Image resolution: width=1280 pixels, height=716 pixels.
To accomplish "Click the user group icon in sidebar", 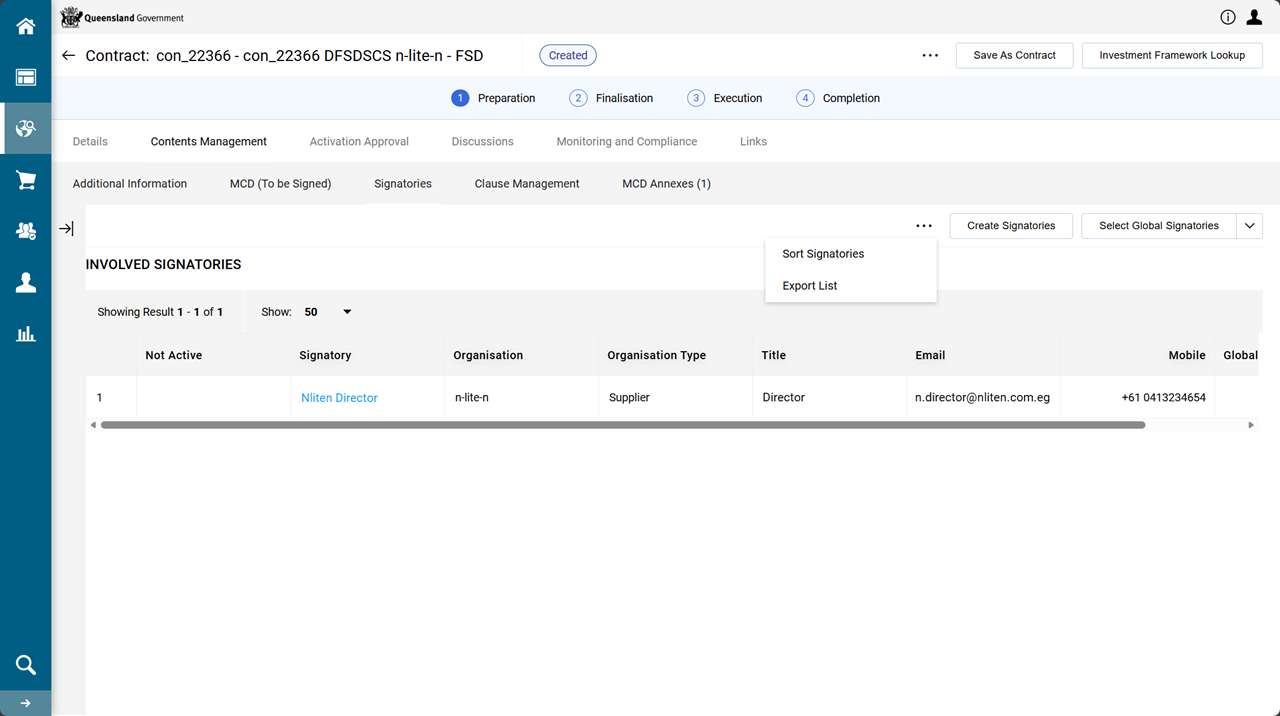I will pyautogui.click(x=26, y=231).
